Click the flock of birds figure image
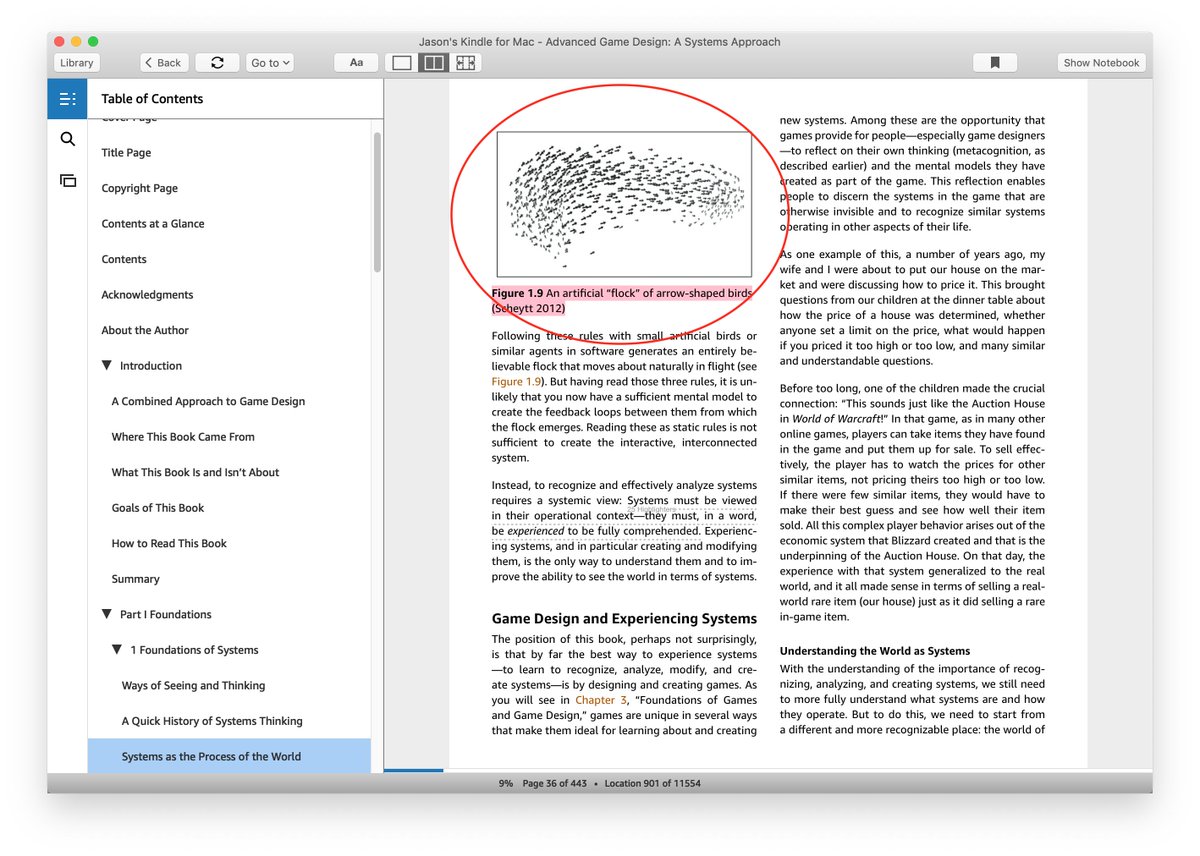The height and width of the screenshot is (856, 1200). pos(624,204)
